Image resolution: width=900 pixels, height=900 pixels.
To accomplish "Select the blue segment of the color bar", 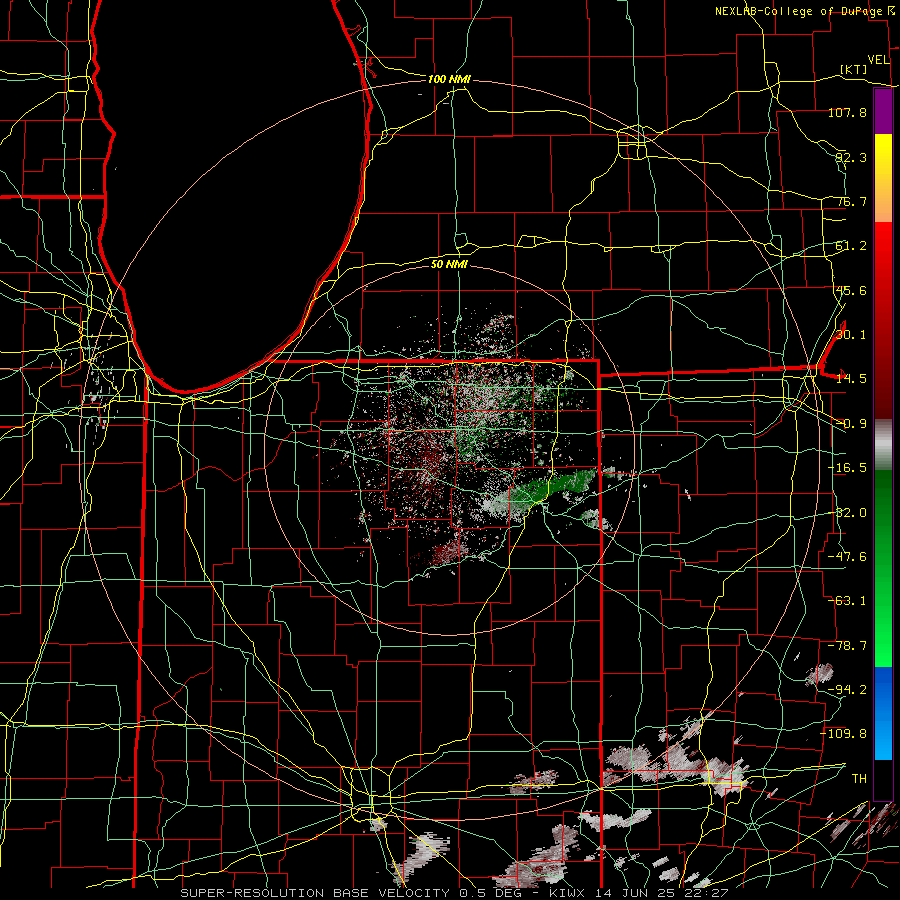I will click(883, 713).
